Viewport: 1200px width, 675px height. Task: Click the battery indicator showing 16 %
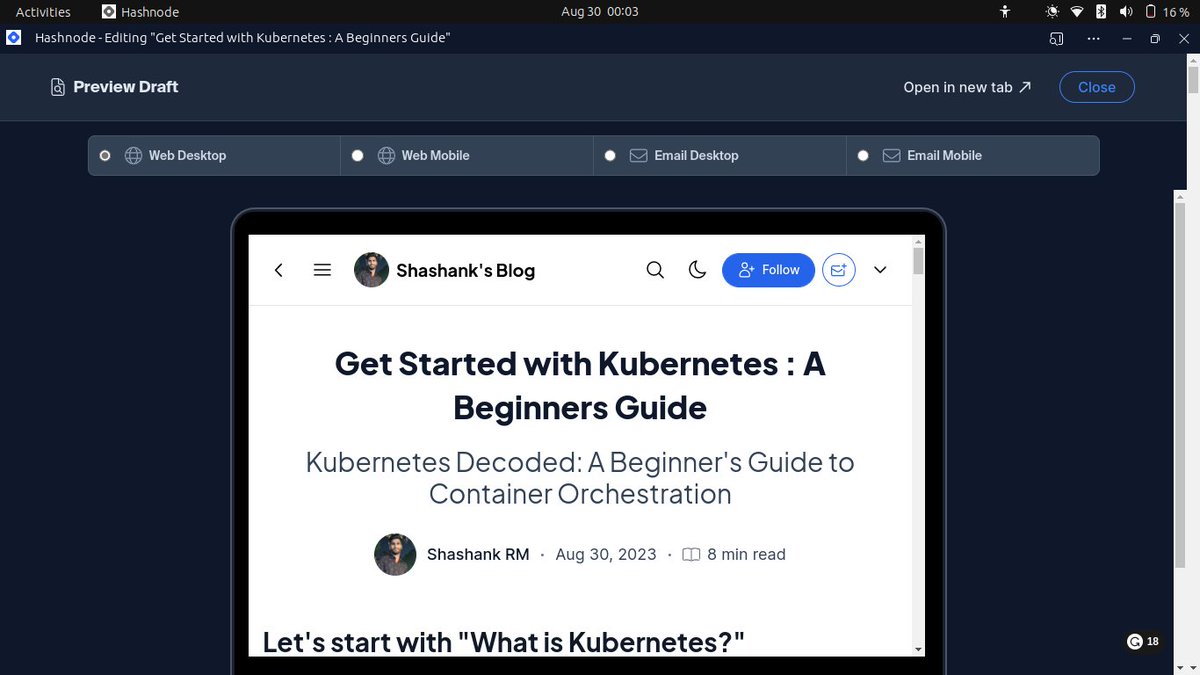tap(1167, 12)
